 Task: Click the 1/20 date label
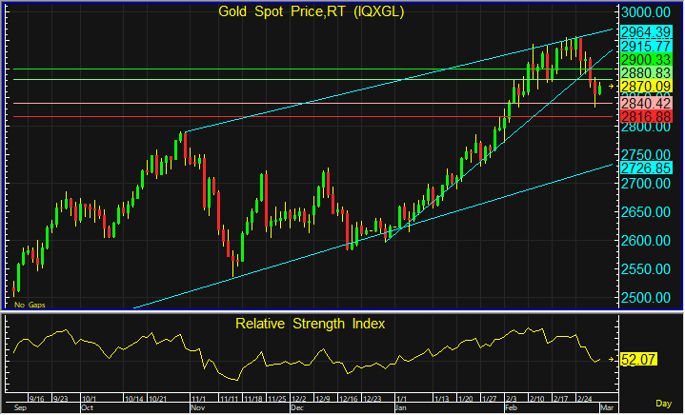click(x=465, y=399)
